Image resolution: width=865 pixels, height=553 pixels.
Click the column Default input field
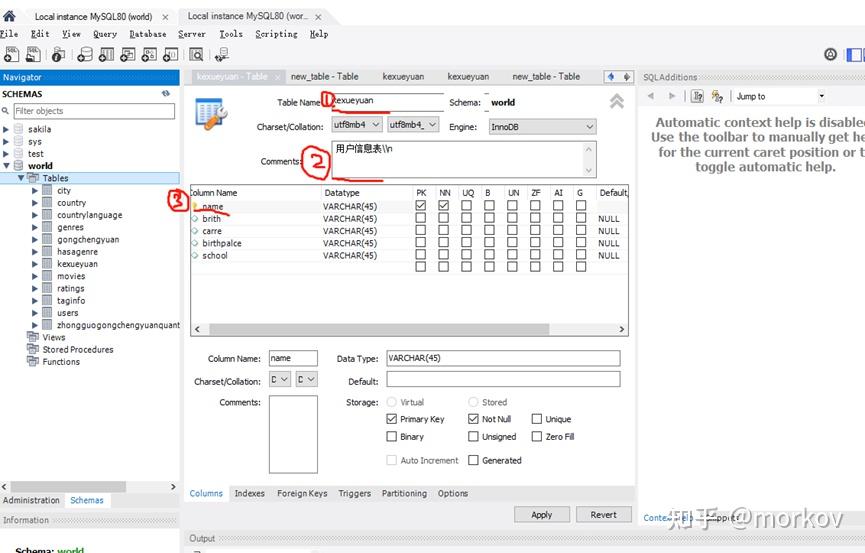click(x=503, y=379)
